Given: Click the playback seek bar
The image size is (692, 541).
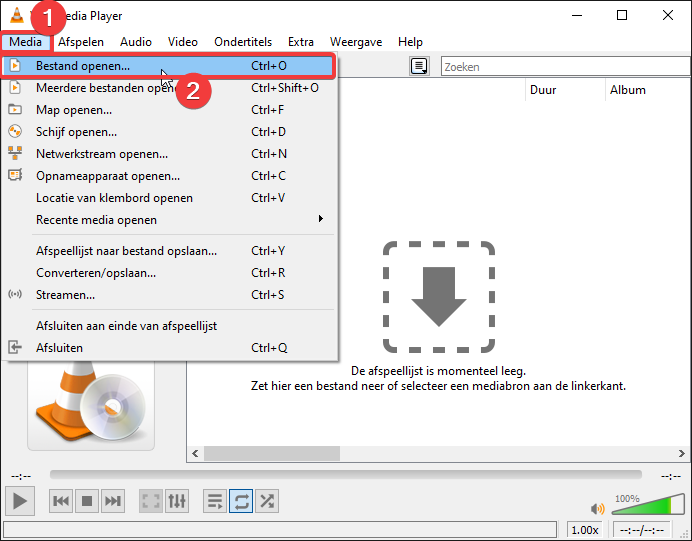Looking at the screenshot, I should 346,474.
